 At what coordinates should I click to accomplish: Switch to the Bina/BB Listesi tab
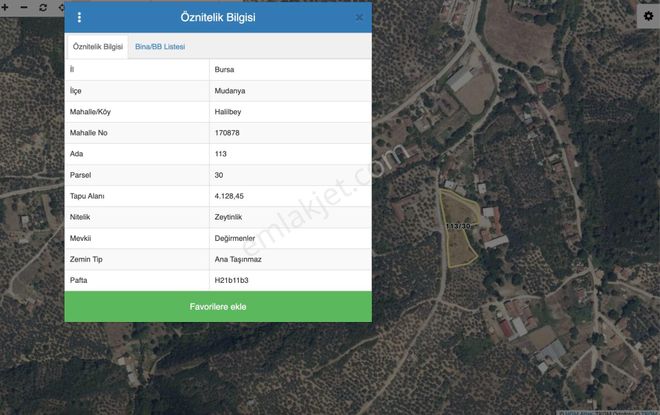pos(160,47)
